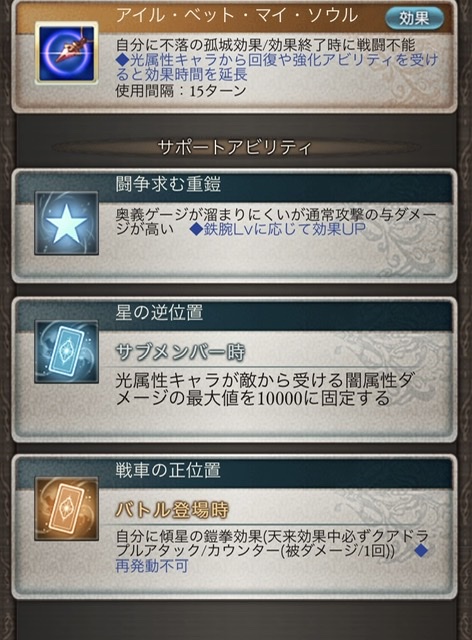The width and height of the screenshot is (472, 640).
Task: Tap the 使用間隔：15ターン cooldown text
Action: pyautogui.click(x=181, y=91)
